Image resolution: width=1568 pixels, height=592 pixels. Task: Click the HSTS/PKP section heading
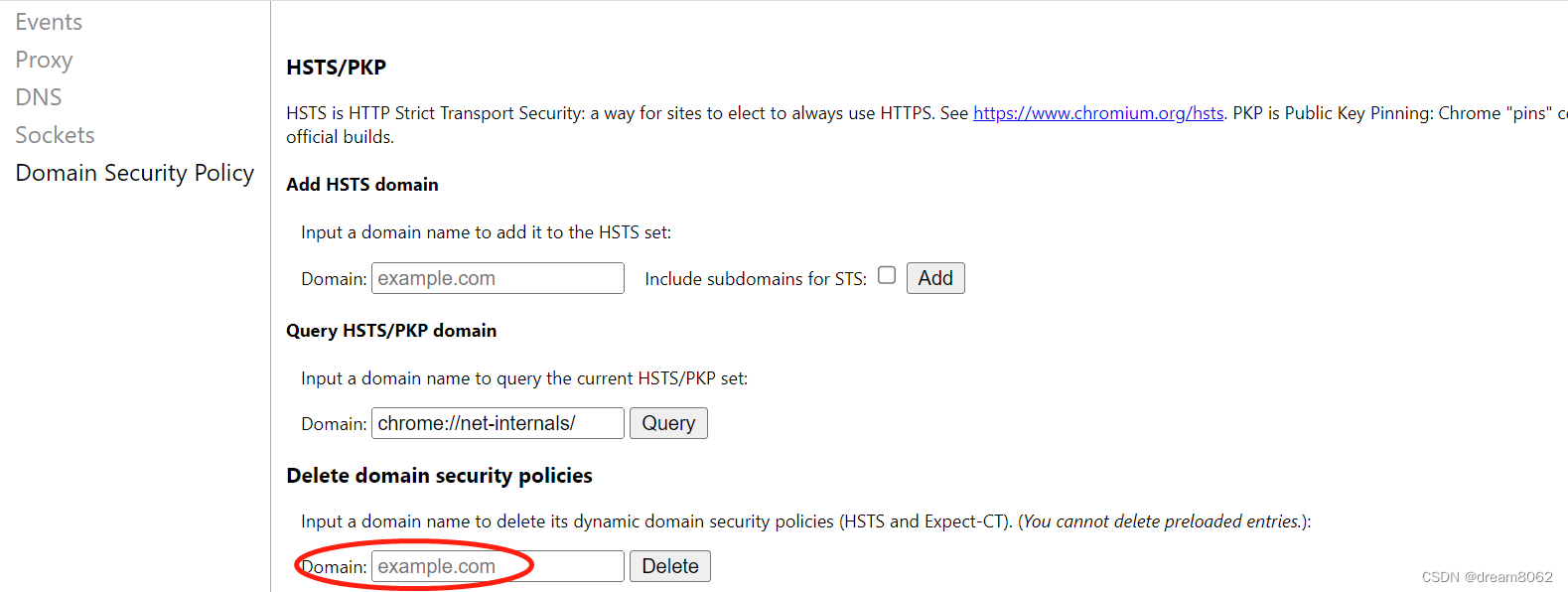click(x=336, y=67)
